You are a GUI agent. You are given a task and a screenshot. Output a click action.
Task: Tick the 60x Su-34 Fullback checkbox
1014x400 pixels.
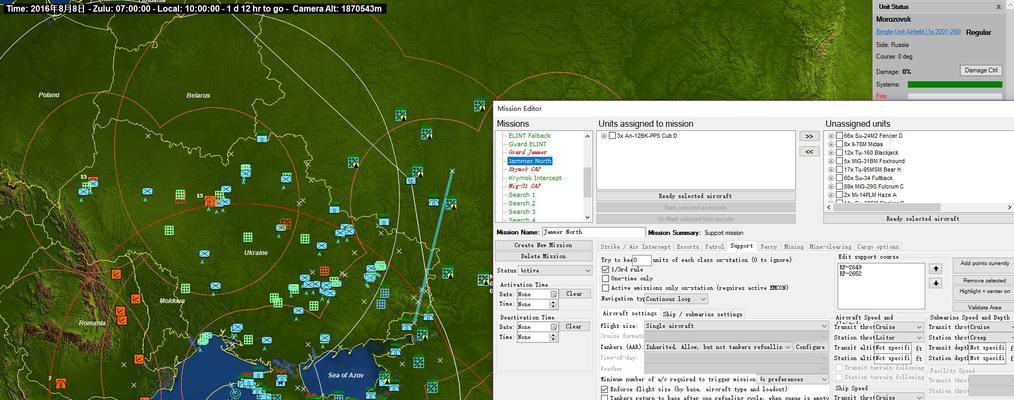839,178
